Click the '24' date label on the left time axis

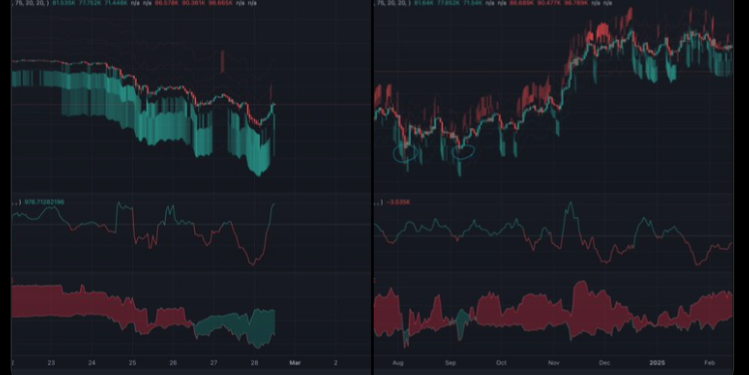click(92, 363)
